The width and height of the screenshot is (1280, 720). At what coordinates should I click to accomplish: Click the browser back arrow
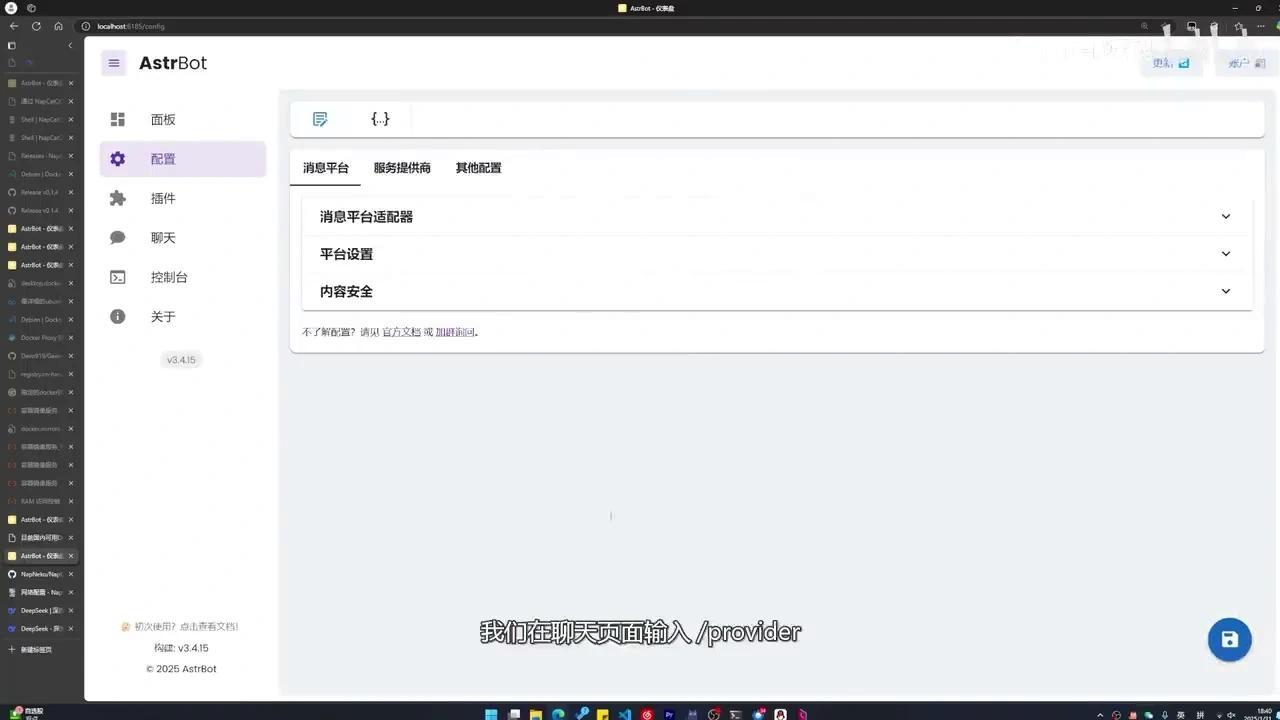click(x=13, y=26)
